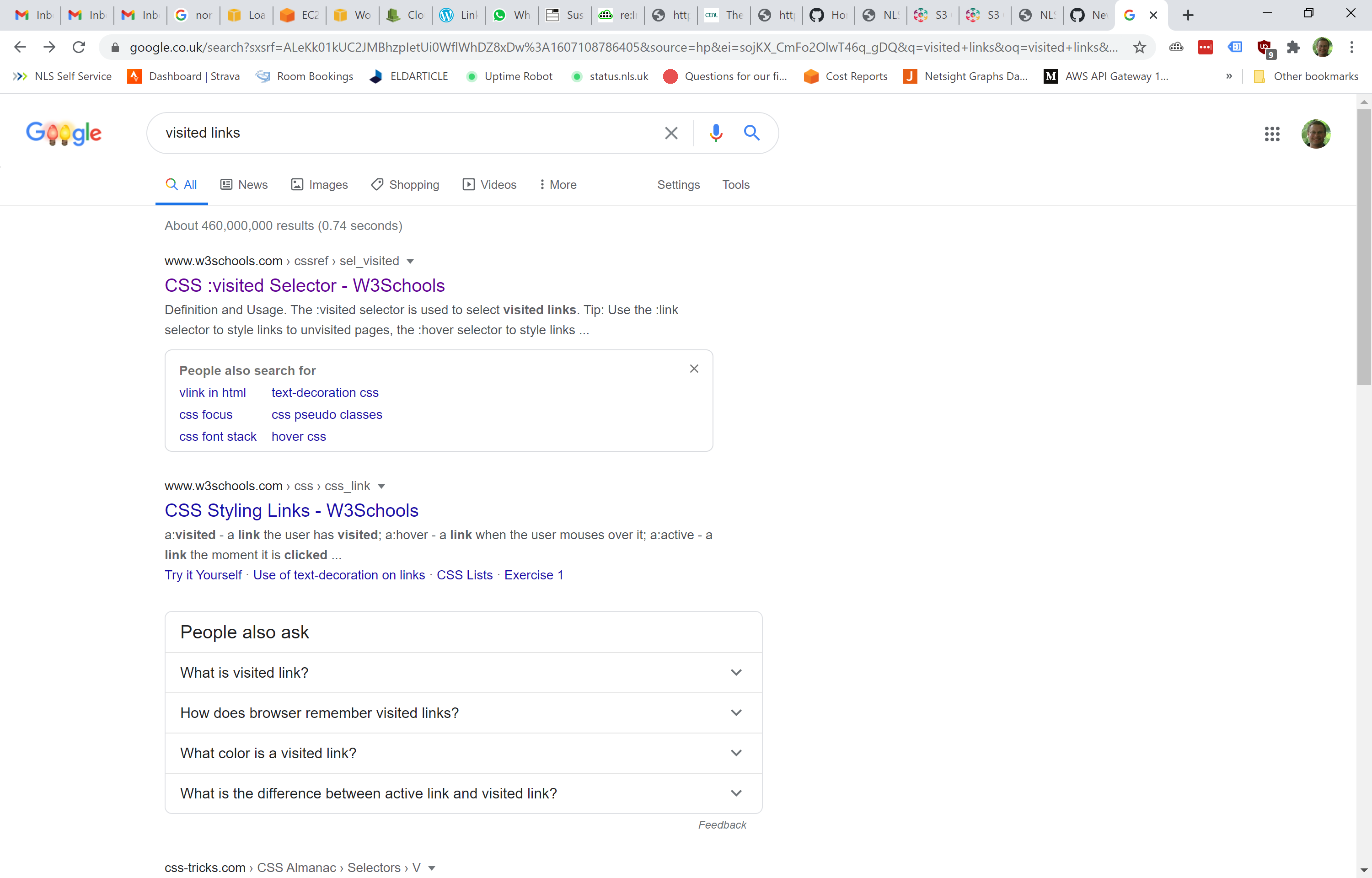This screenshot has width=1372, height=878.
Task: Close the active Google tab
Action: [x=1153, y=16]
